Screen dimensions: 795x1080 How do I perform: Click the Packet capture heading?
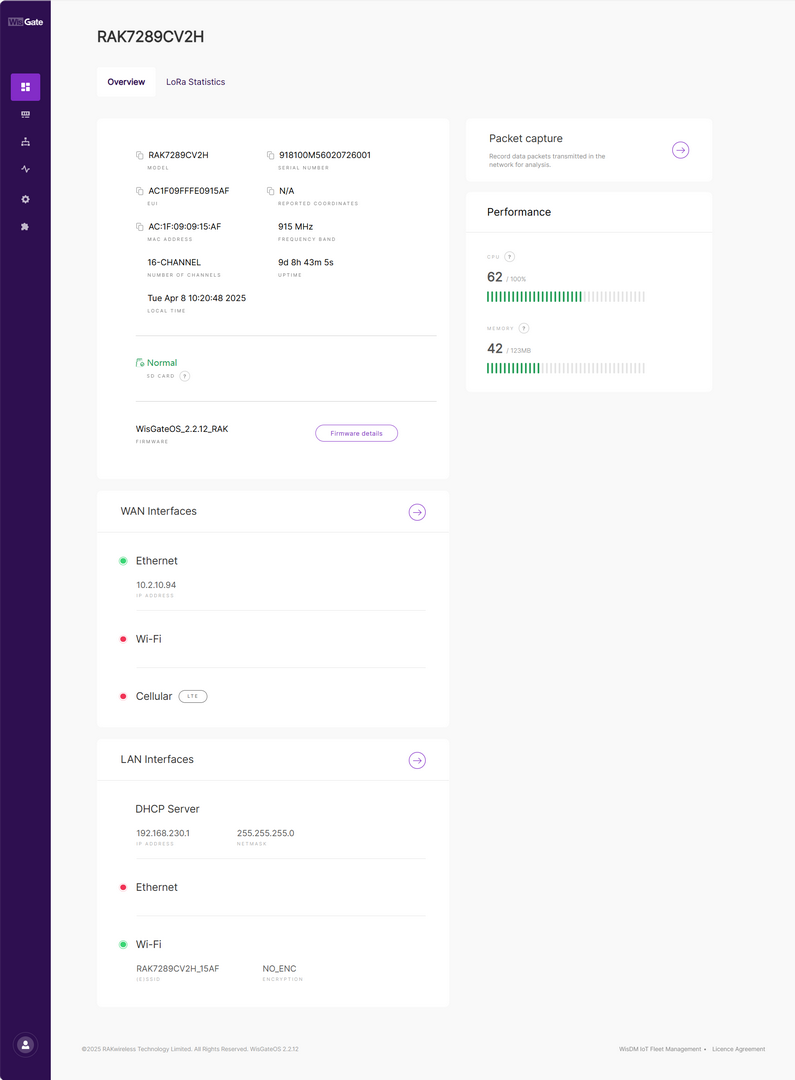526,138
